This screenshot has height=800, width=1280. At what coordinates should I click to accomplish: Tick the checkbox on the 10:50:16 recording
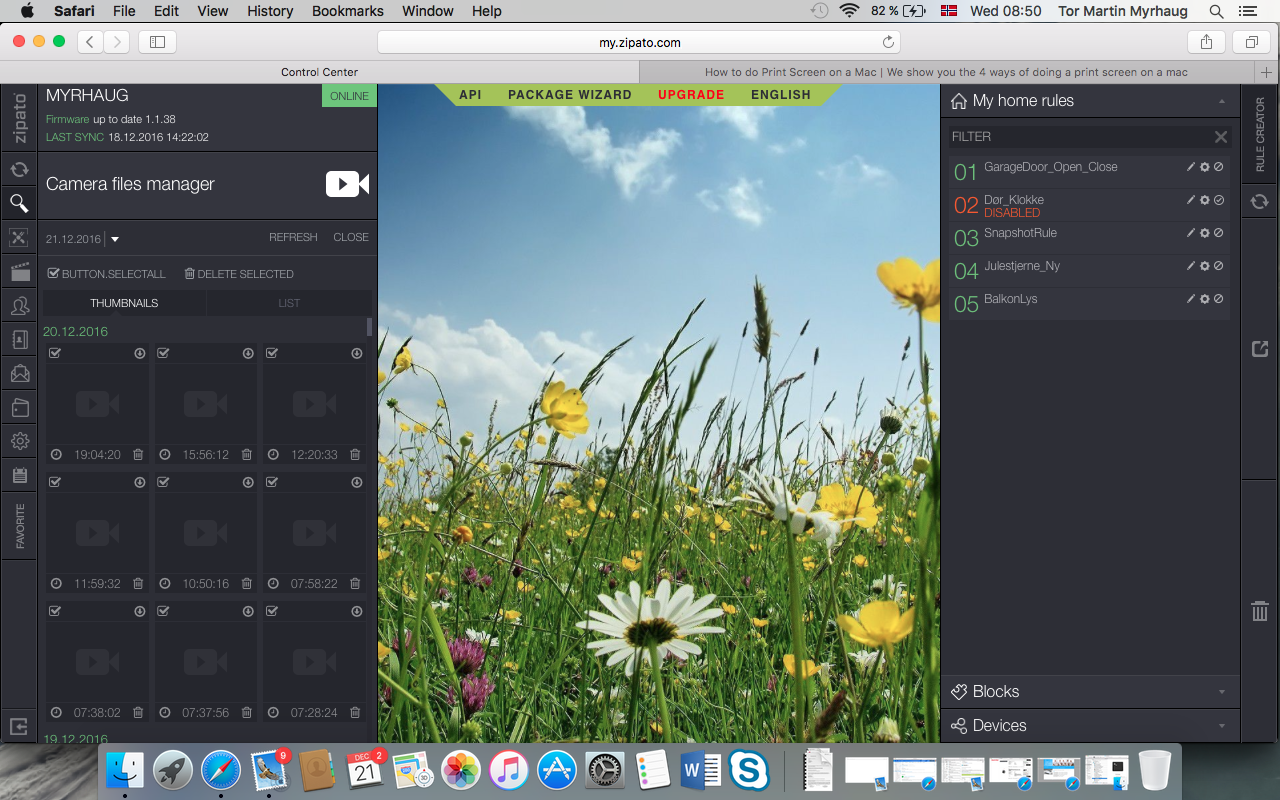coord(163,482)
